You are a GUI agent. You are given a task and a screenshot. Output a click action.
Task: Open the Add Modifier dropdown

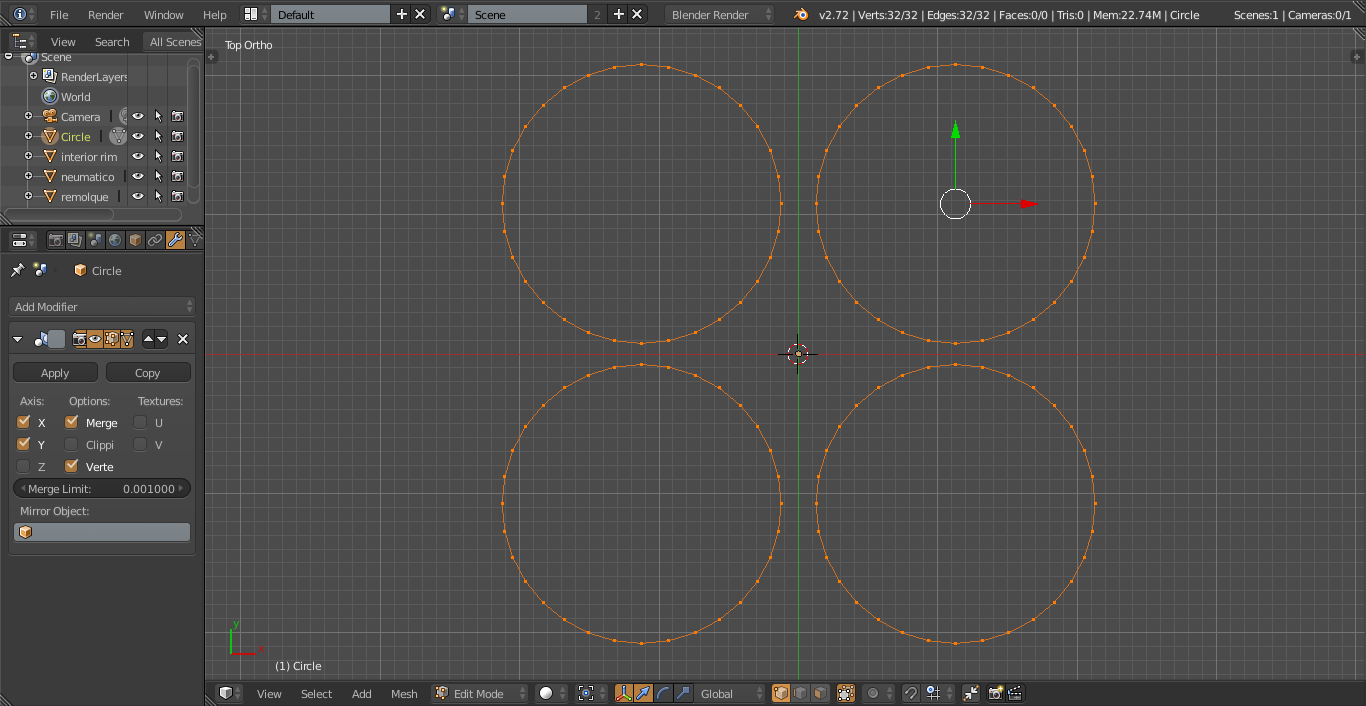point(102,307)
